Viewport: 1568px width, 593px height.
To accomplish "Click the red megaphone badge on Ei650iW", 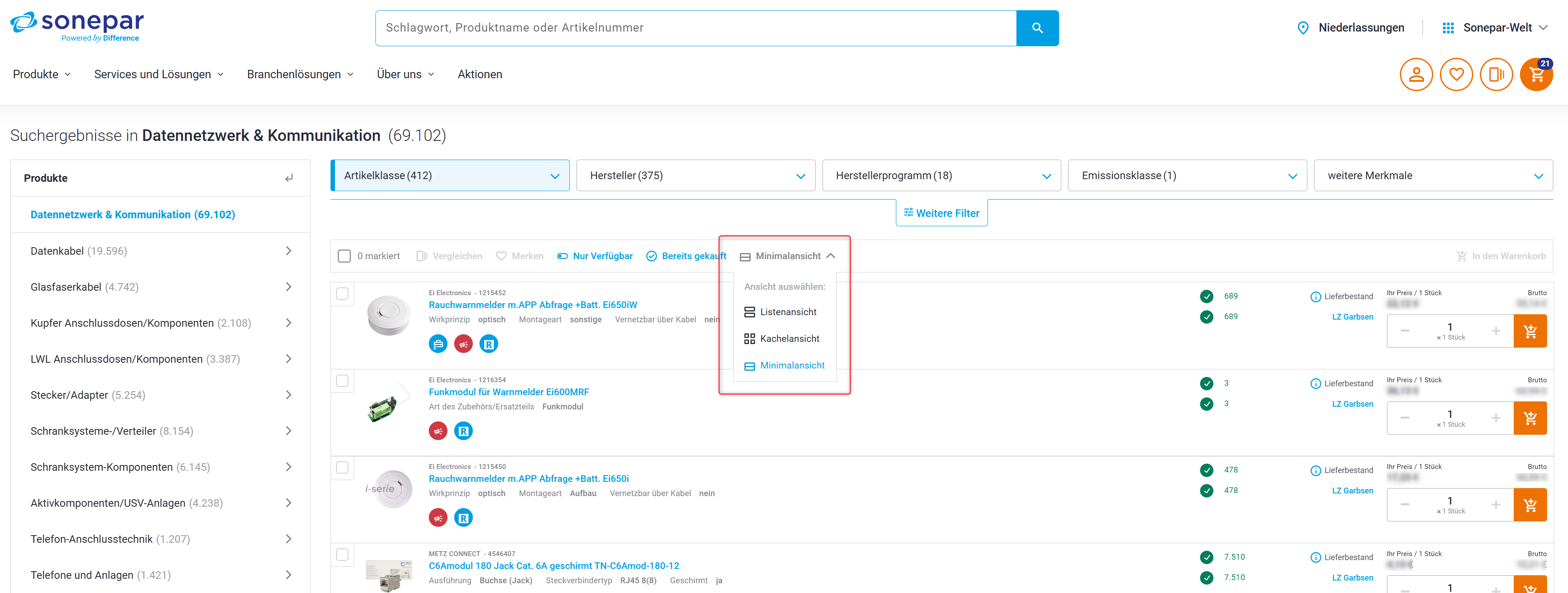I will tap(463, 344).
